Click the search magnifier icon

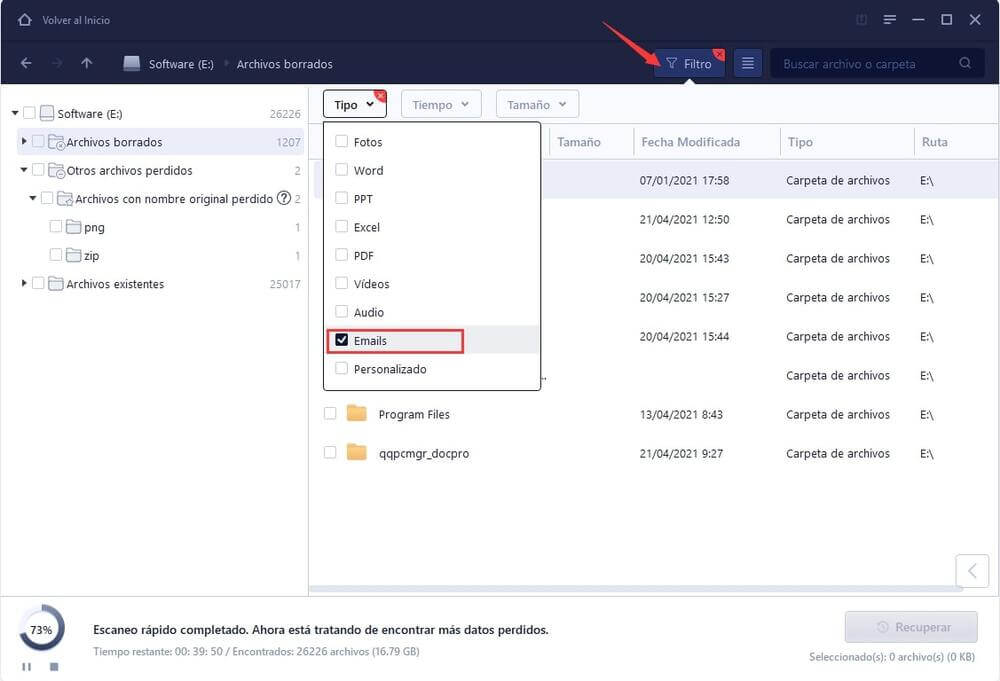point(965,63)
